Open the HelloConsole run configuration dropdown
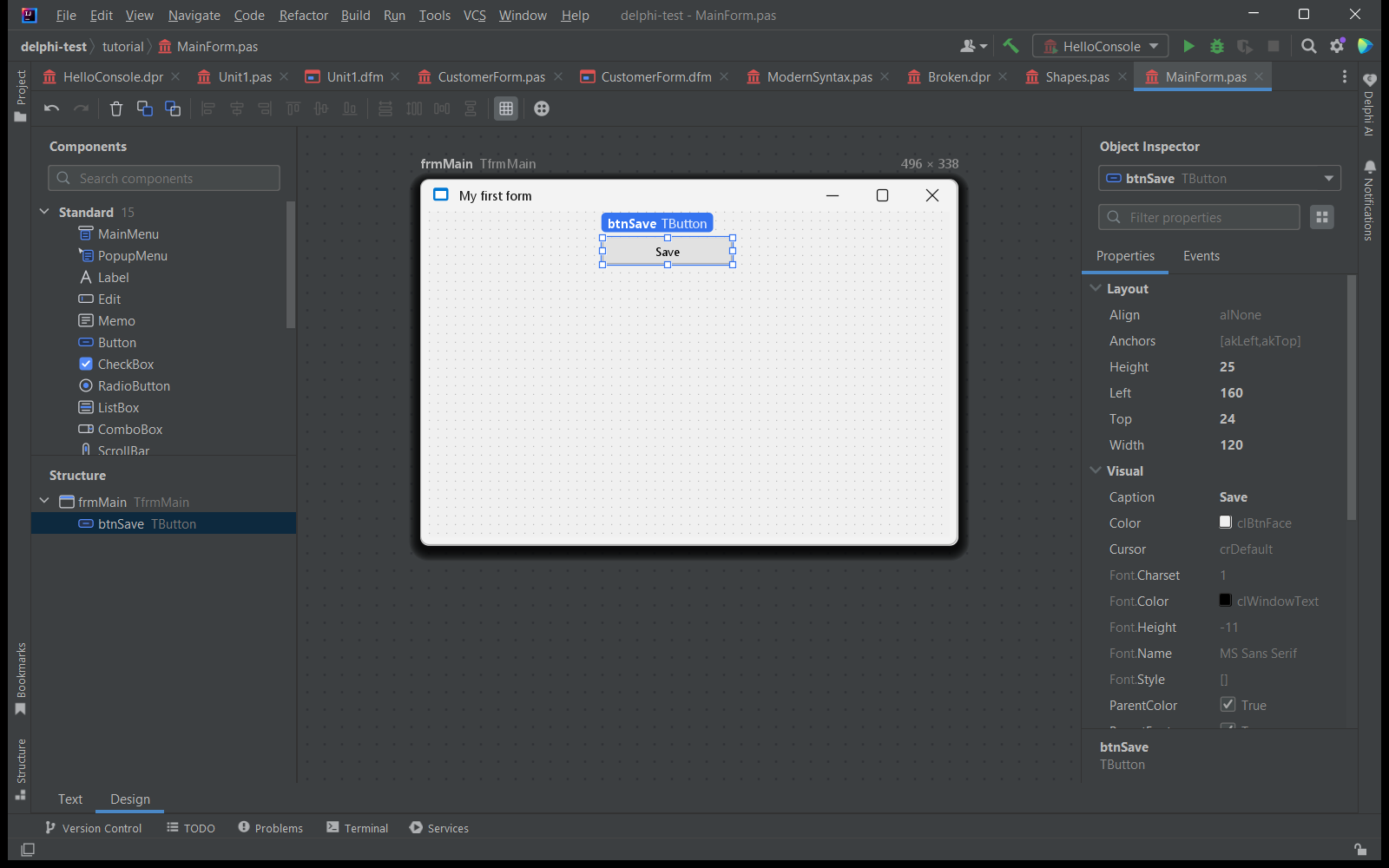The height and width of the screenshot is (868, 1389). tap(1101, 46)
